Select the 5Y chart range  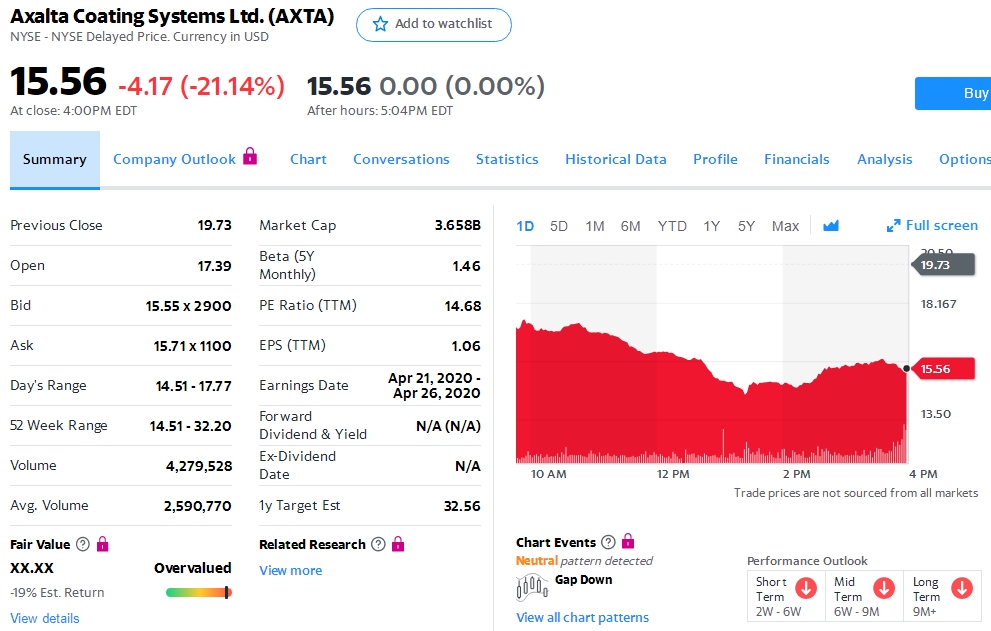point(746,226)
